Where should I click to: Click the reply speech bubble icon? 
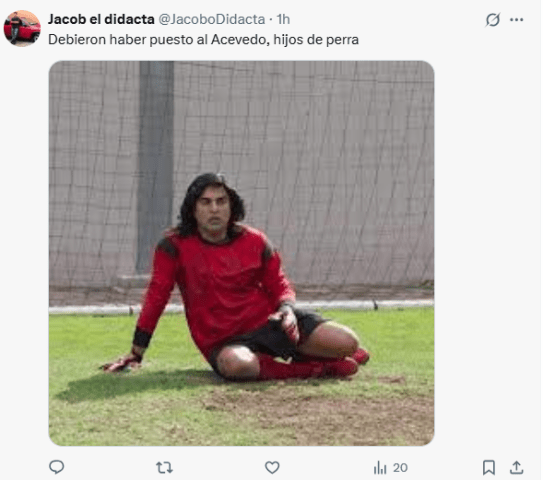tap(56, 467)
